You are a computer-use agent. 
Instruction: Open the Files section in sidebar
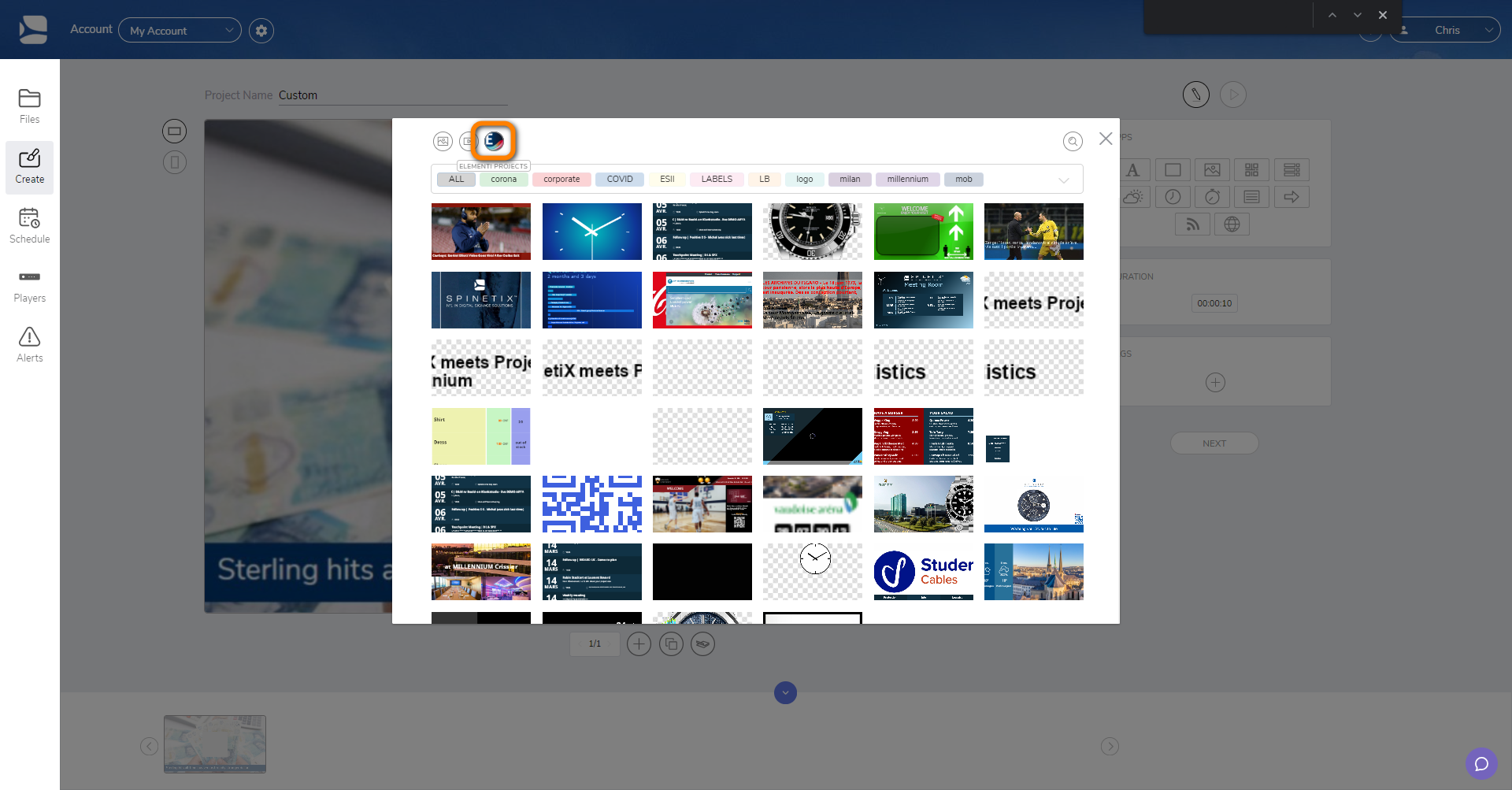[x=30, y=106]
